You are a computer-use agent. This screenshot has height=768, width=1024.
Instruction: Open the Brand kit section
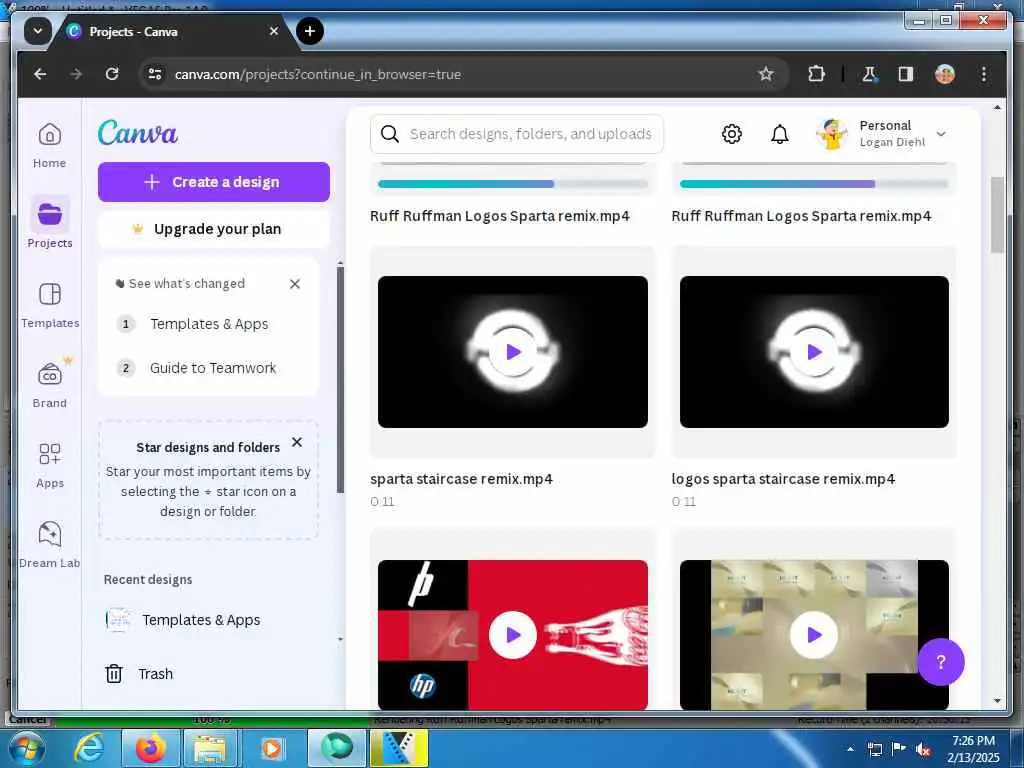(x=50, y=385)
